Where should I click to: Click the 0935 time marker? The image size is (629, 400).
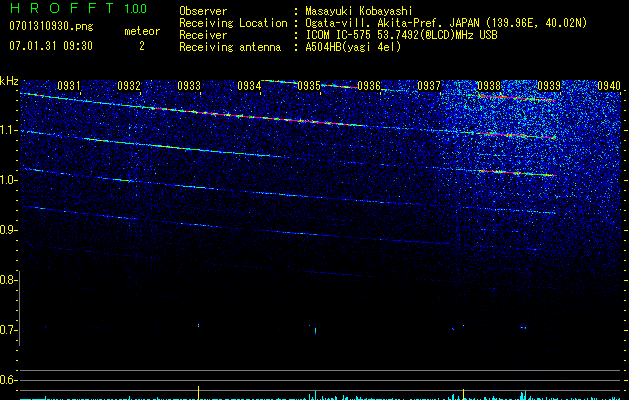[x=309, y=85]
